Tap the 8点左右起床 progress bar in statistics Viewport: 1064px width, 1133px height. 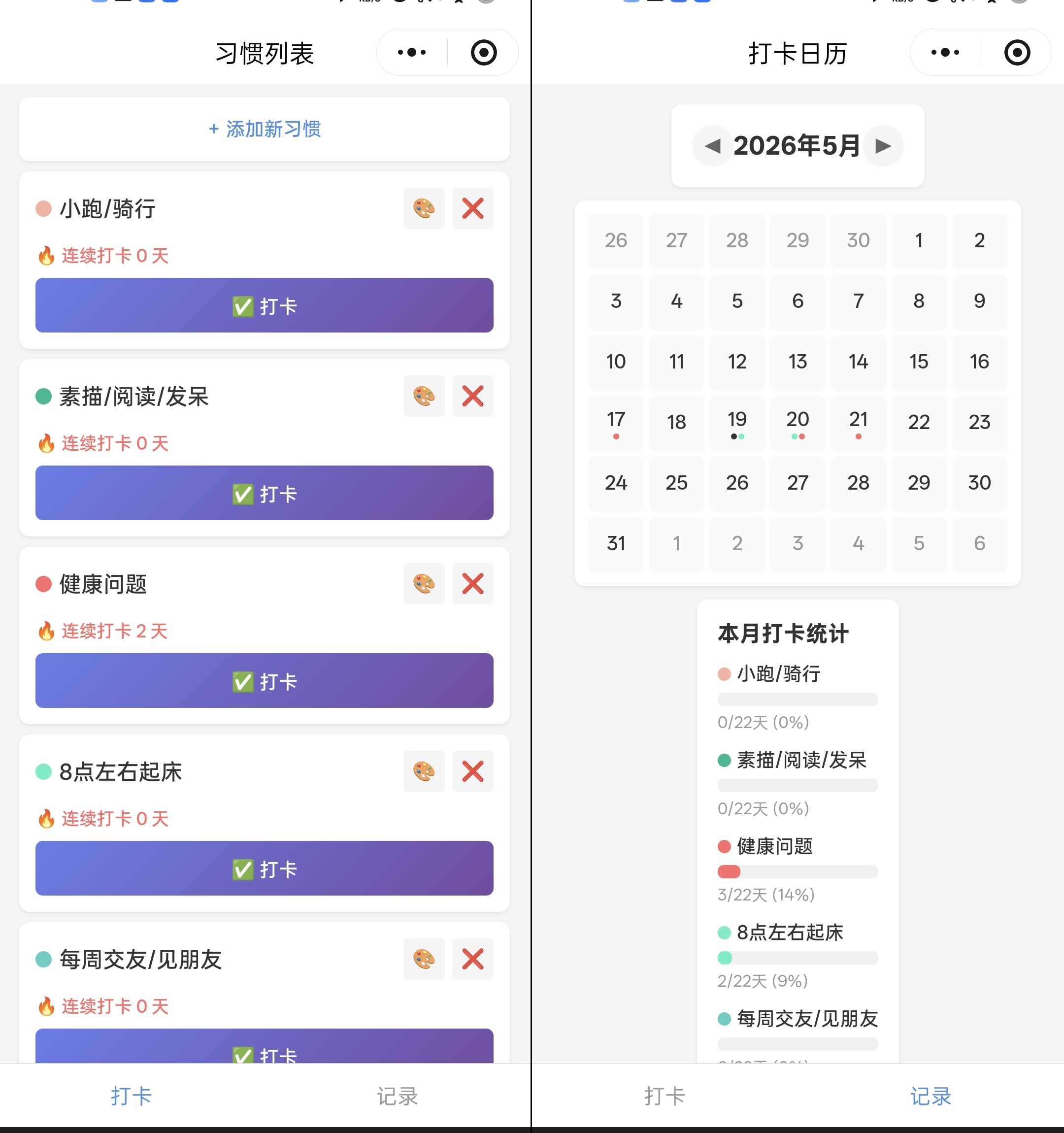(x=798, y=958)
